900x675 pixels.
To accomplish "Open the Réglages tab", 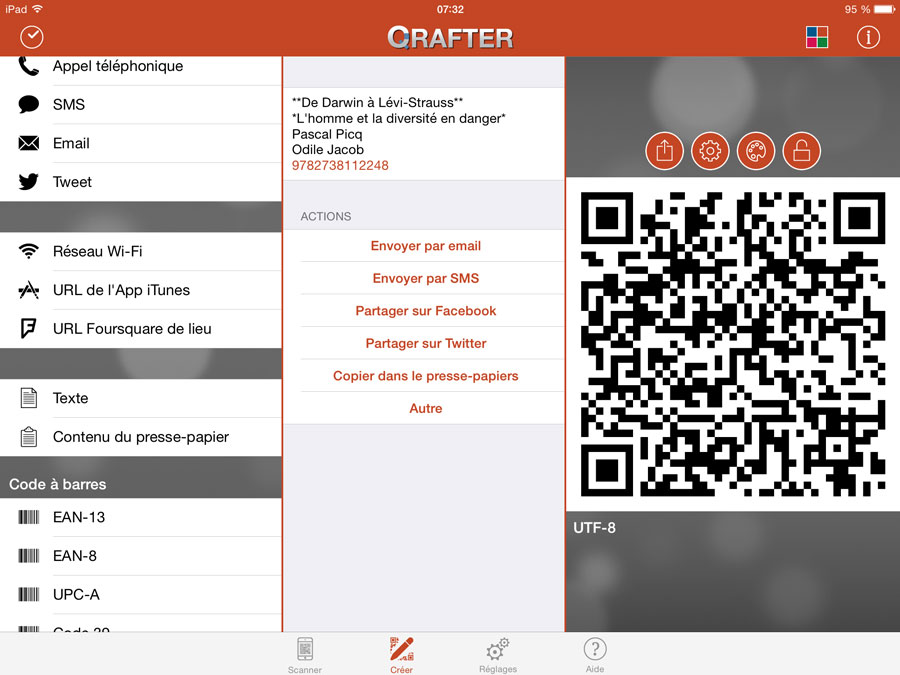I will click(498, 655).
